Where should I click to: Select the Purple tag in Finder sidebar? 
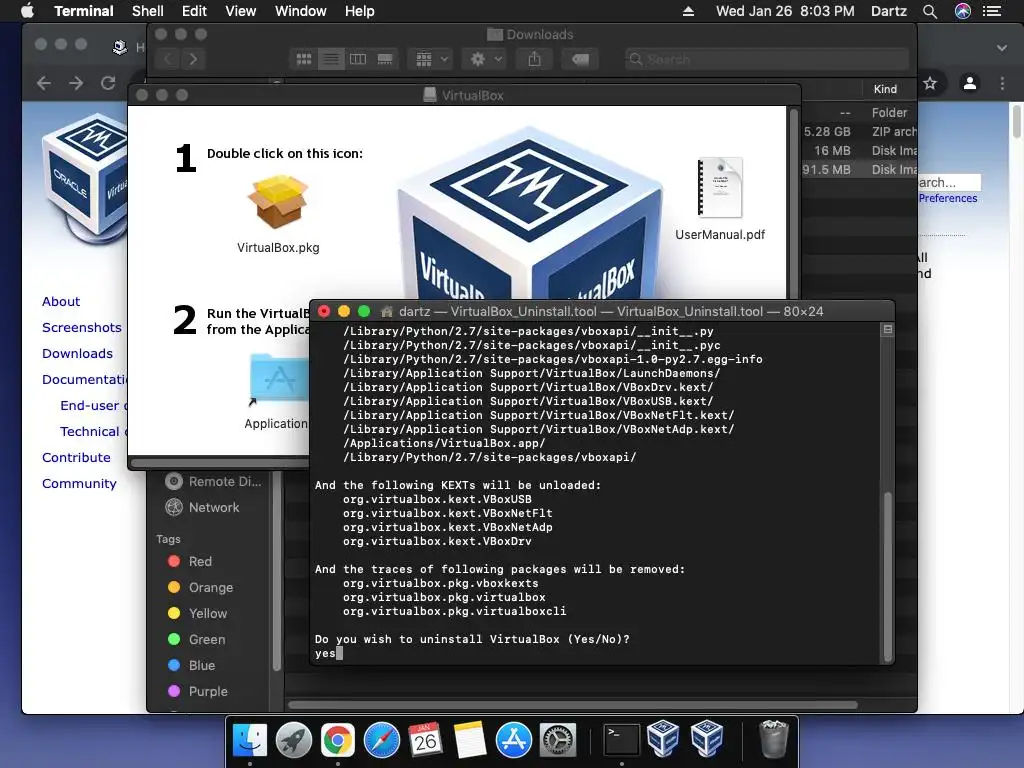click(x=197, y=691)
